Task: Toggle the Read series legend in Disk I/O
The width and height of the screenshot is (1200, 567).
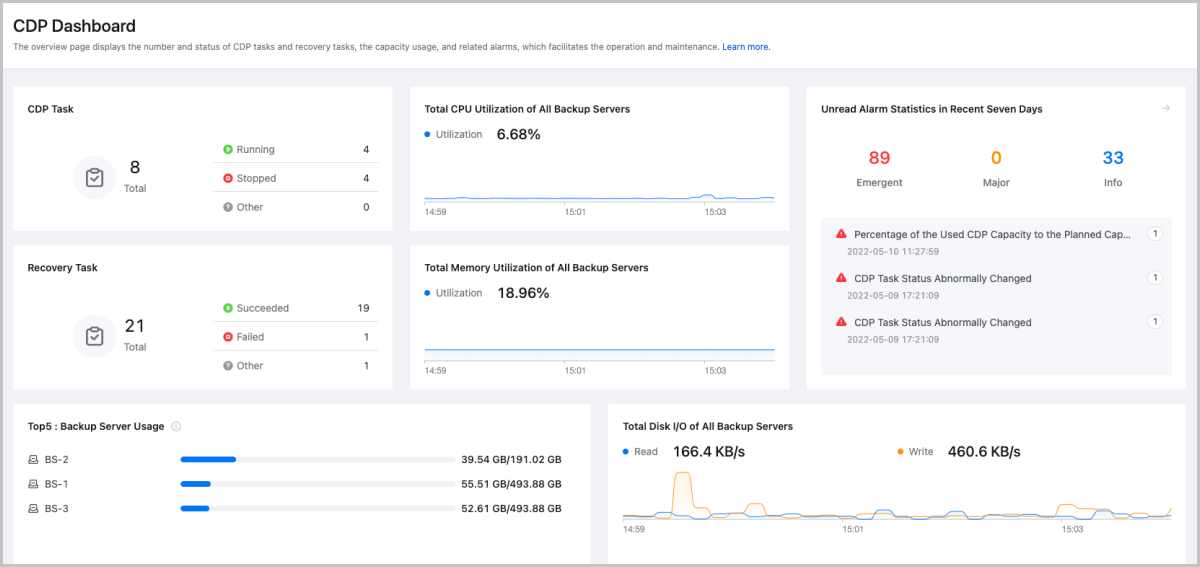Action: (x=639, y=452)
